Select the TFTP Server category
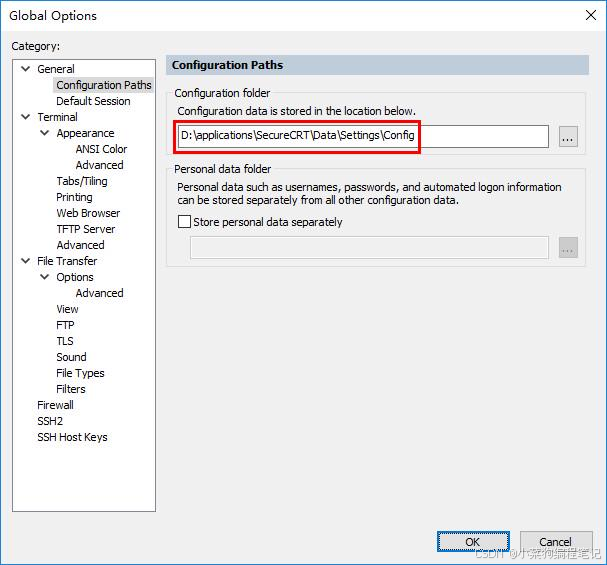 86,229
